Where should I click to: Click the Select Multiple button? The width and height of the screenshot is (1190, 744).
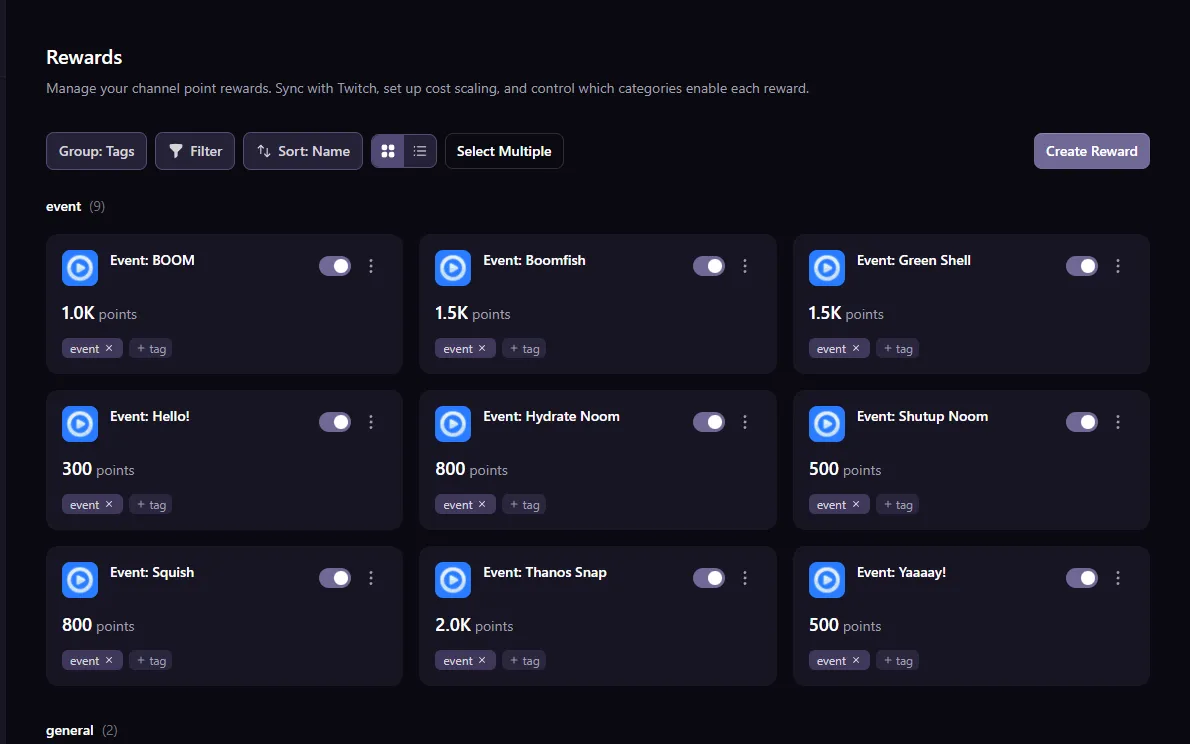[504, 150]
